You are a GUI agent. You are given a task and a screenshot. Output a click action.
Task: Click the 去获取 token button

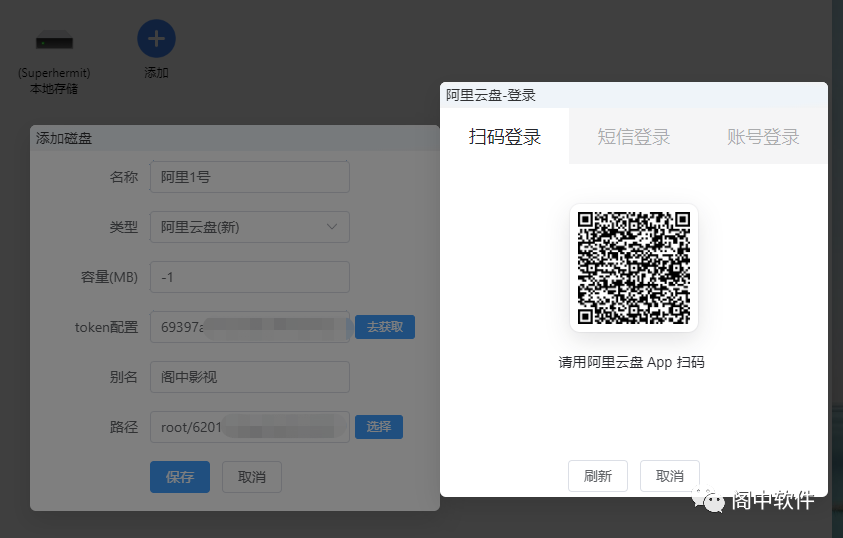[385, 327]
